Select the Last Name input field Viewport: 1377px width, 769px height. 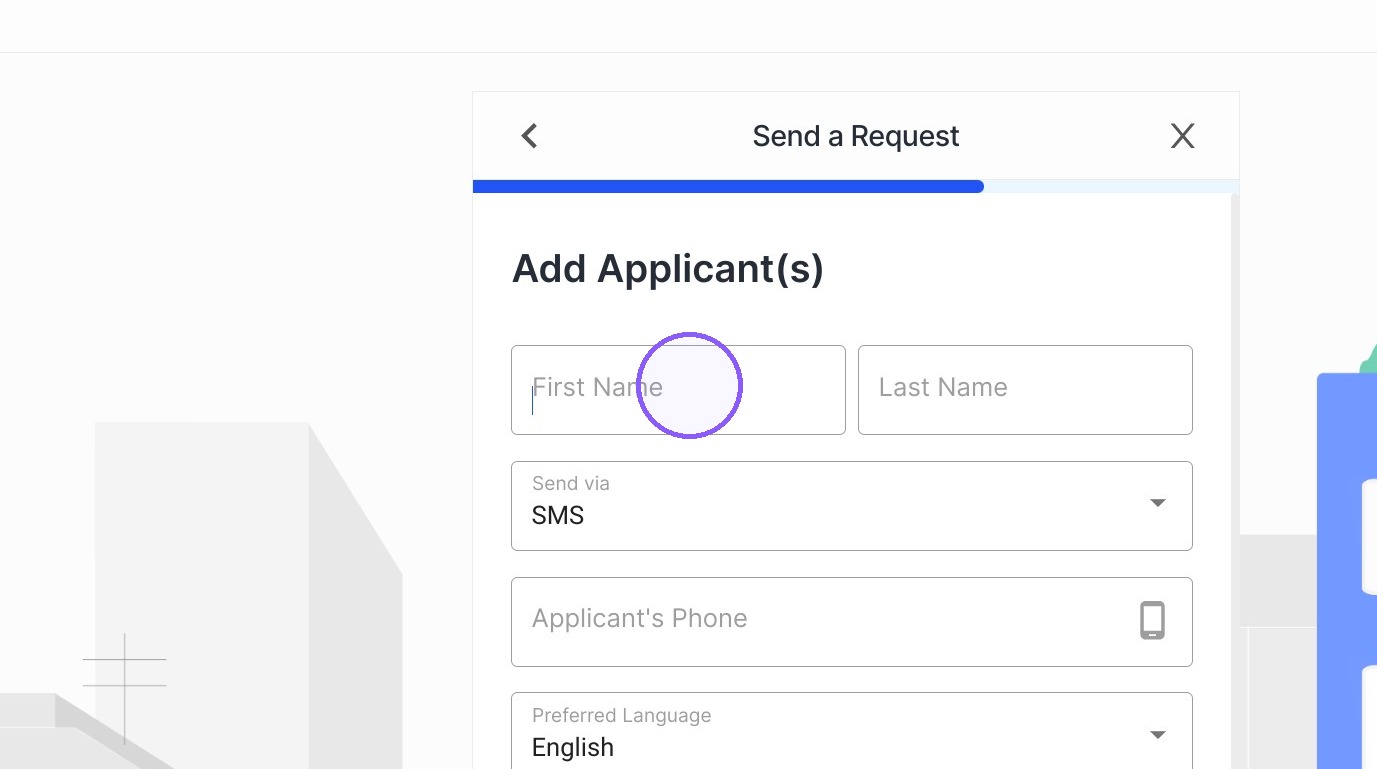tap(1025, 390)
